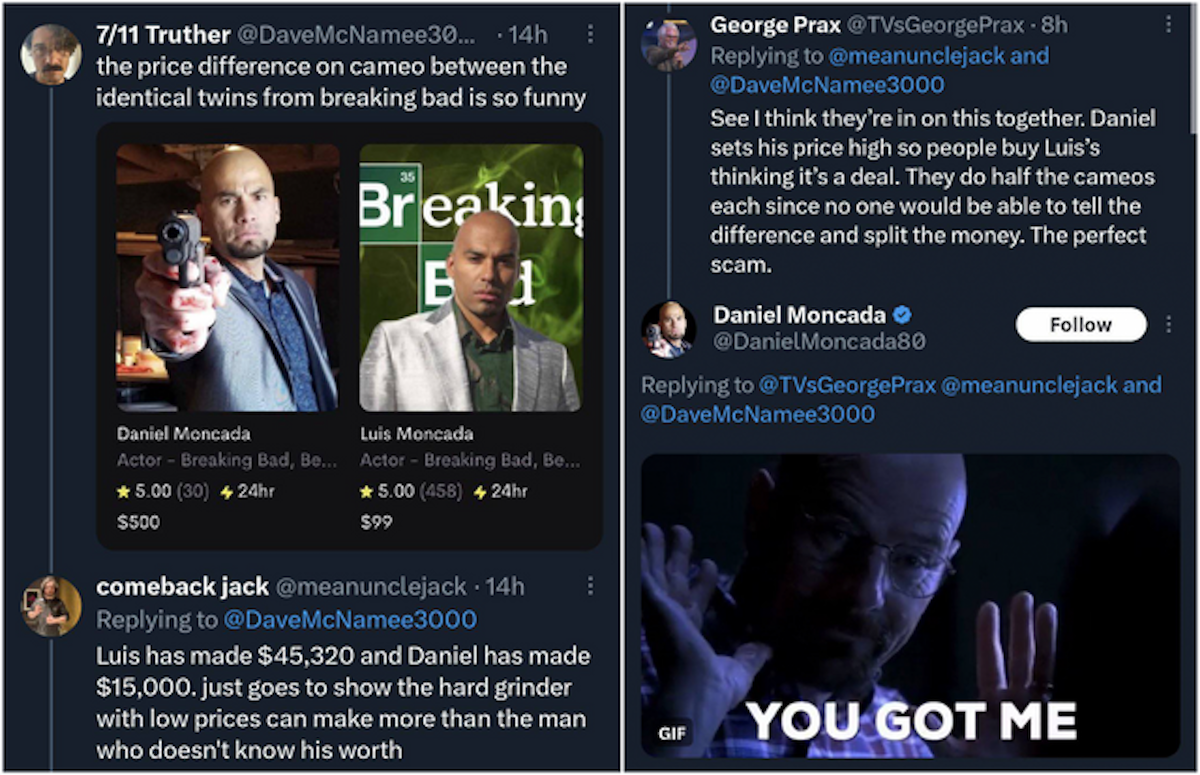Screen dimensions: 1200x775
Task: Open @TVsGeorgePrax link in Daniel's reply
Action: (x=845, y=385)
